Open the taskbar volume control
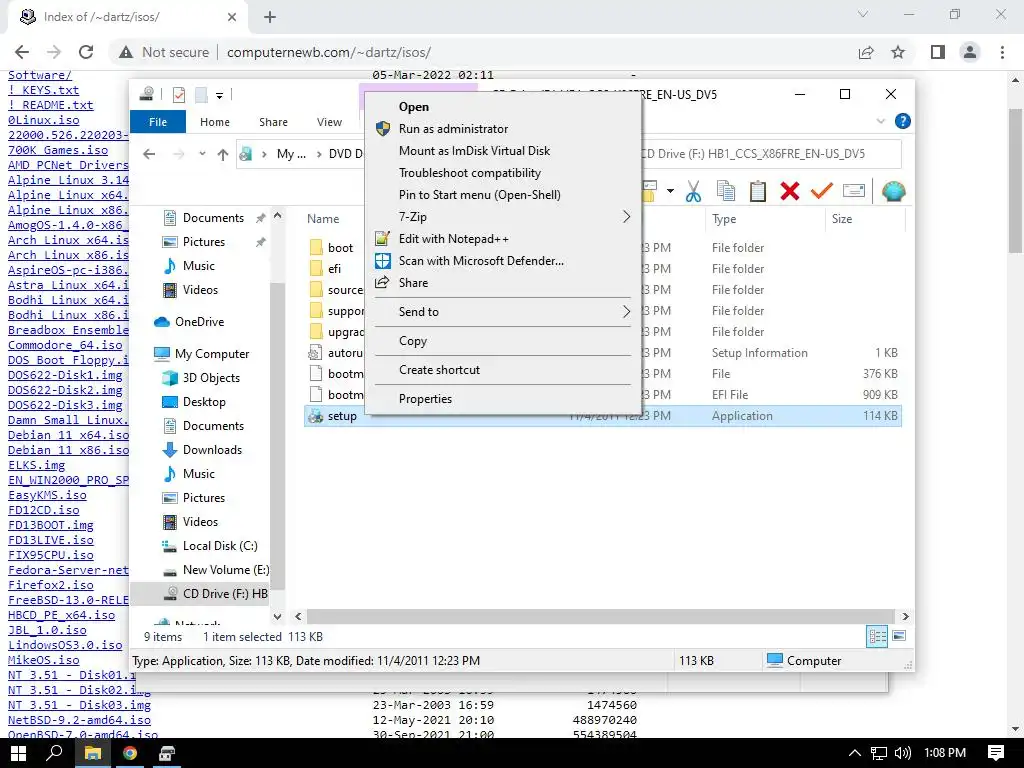The height and width of the screenshot is (768, 1024). tap(903, 753)
